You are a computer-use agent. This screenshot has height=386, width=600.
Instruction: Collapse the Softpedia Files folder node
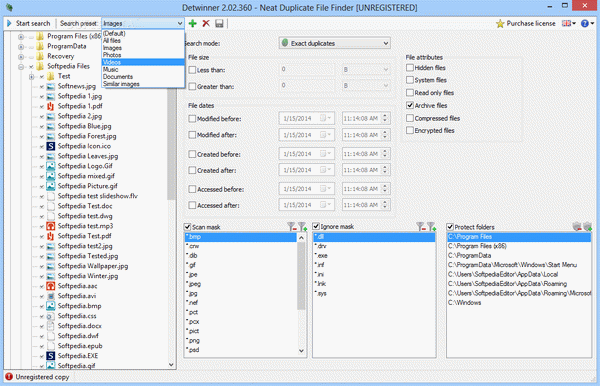tap(21, 67)
